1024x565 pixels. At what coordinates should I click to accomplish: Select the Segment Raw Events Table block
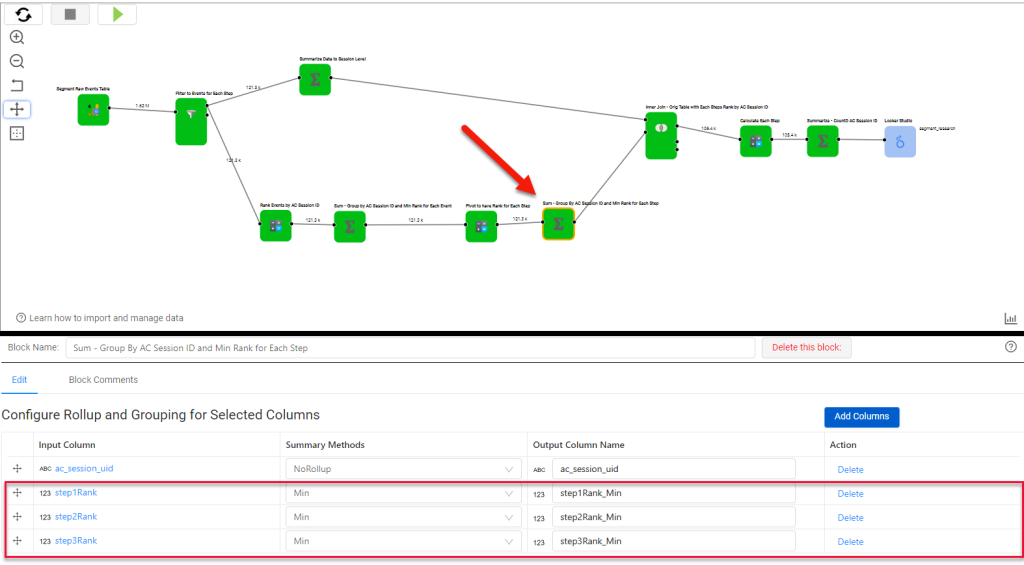[x=93, y=110]
